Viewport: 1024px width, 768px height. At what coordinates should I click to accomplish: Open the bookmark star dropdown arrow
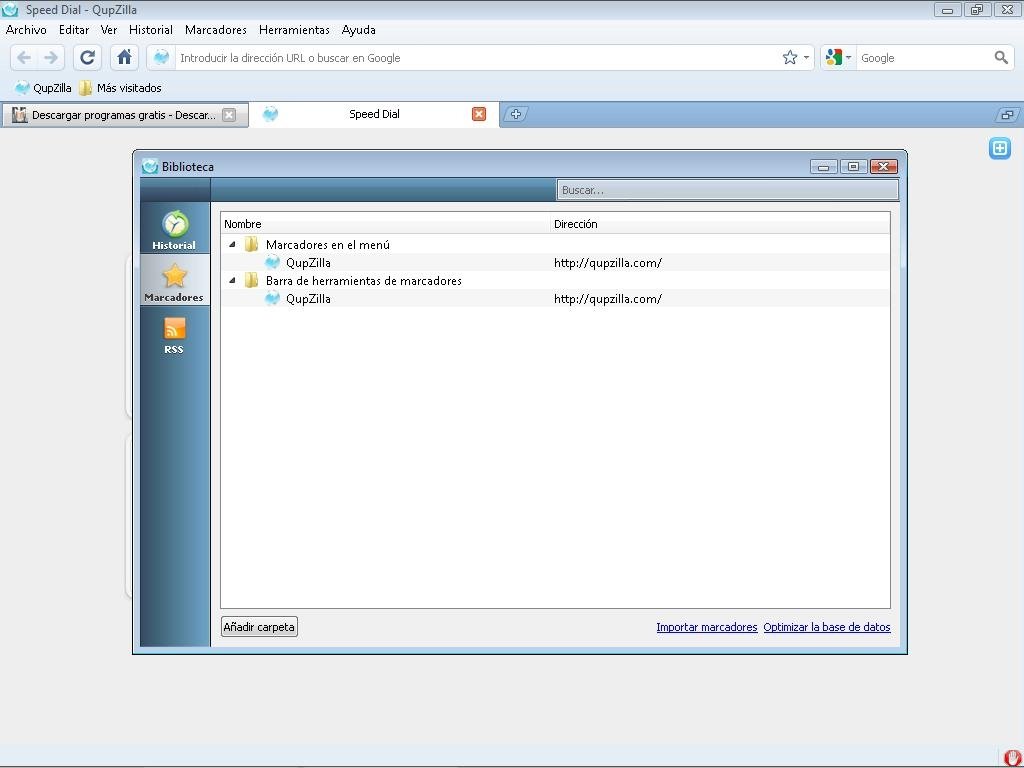pos(806,57)
